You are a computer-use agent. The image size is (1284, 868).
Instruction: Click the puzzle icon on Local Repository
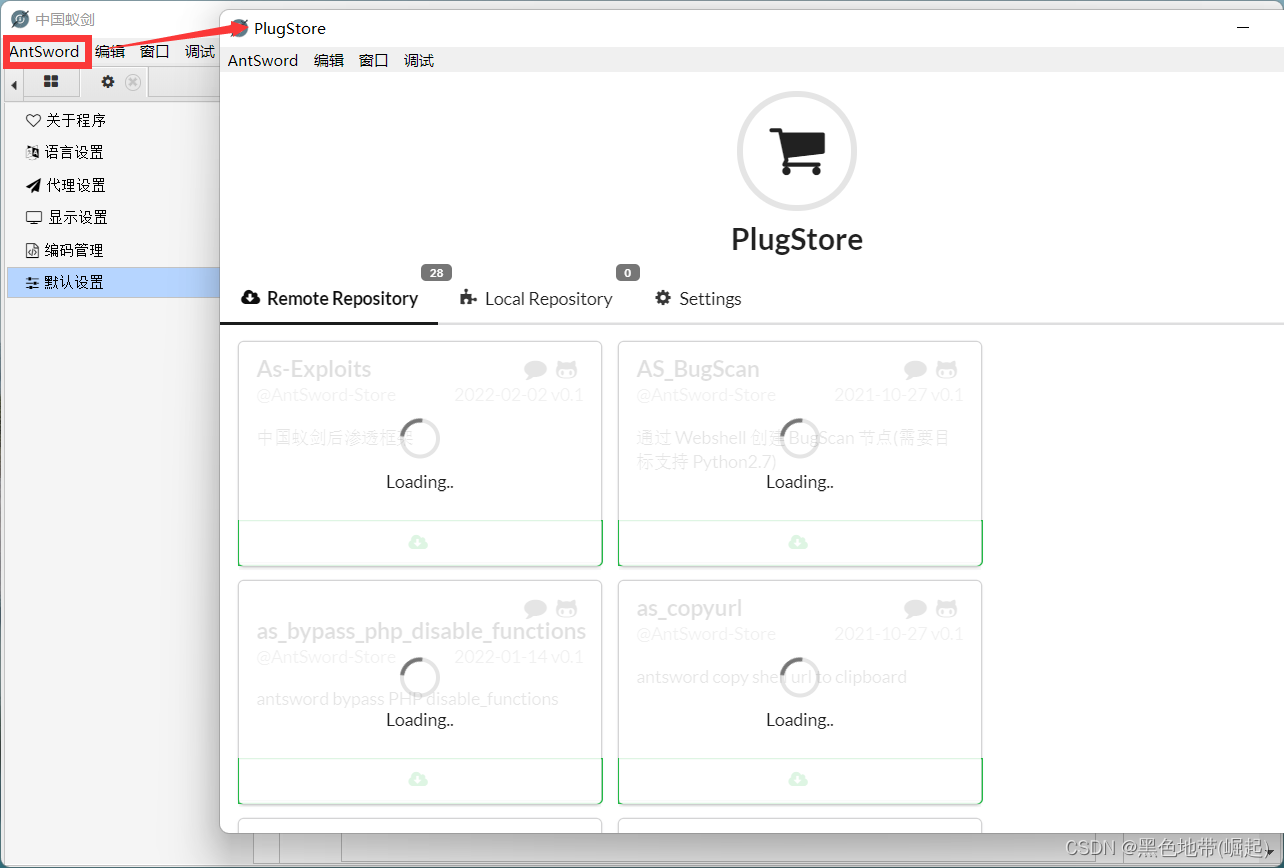468,298
